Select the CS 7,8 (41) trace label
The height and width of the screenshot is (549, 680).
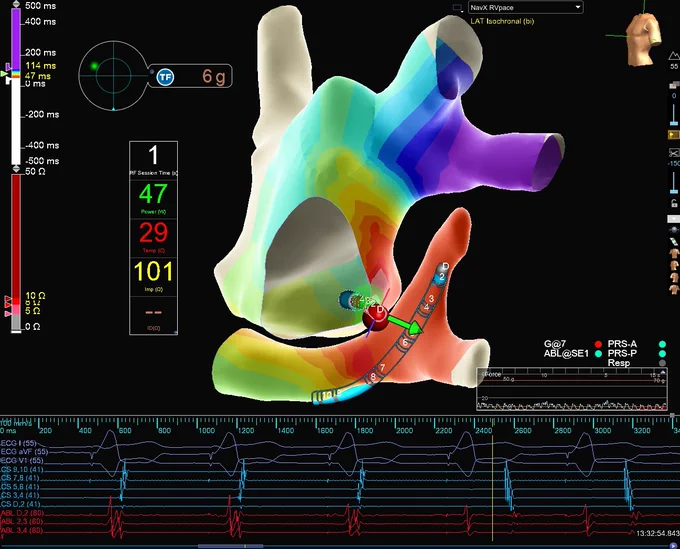click(x=20, y=478)
